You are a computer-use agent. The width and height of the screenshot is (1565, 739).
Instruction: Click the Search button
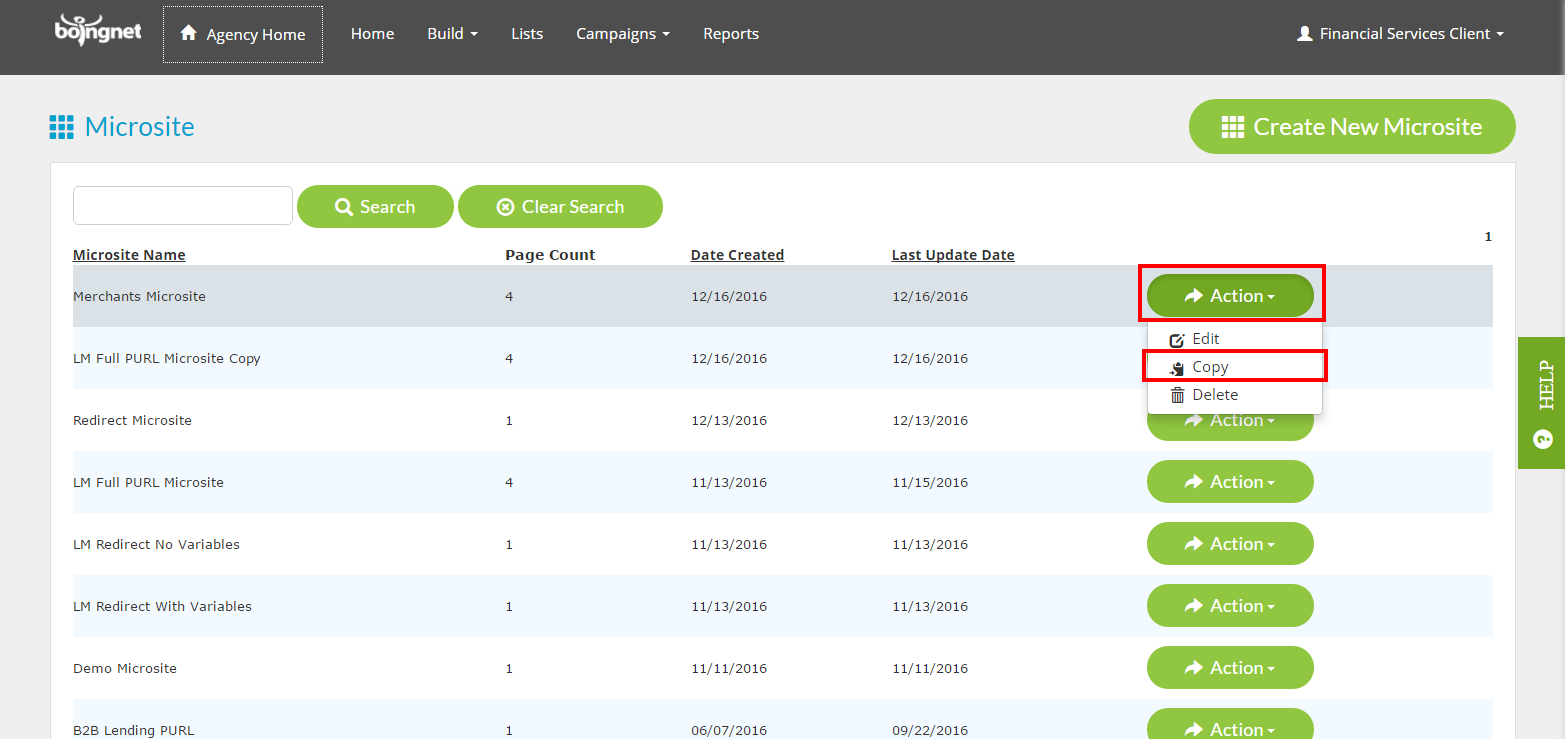(x=375, y=207)
